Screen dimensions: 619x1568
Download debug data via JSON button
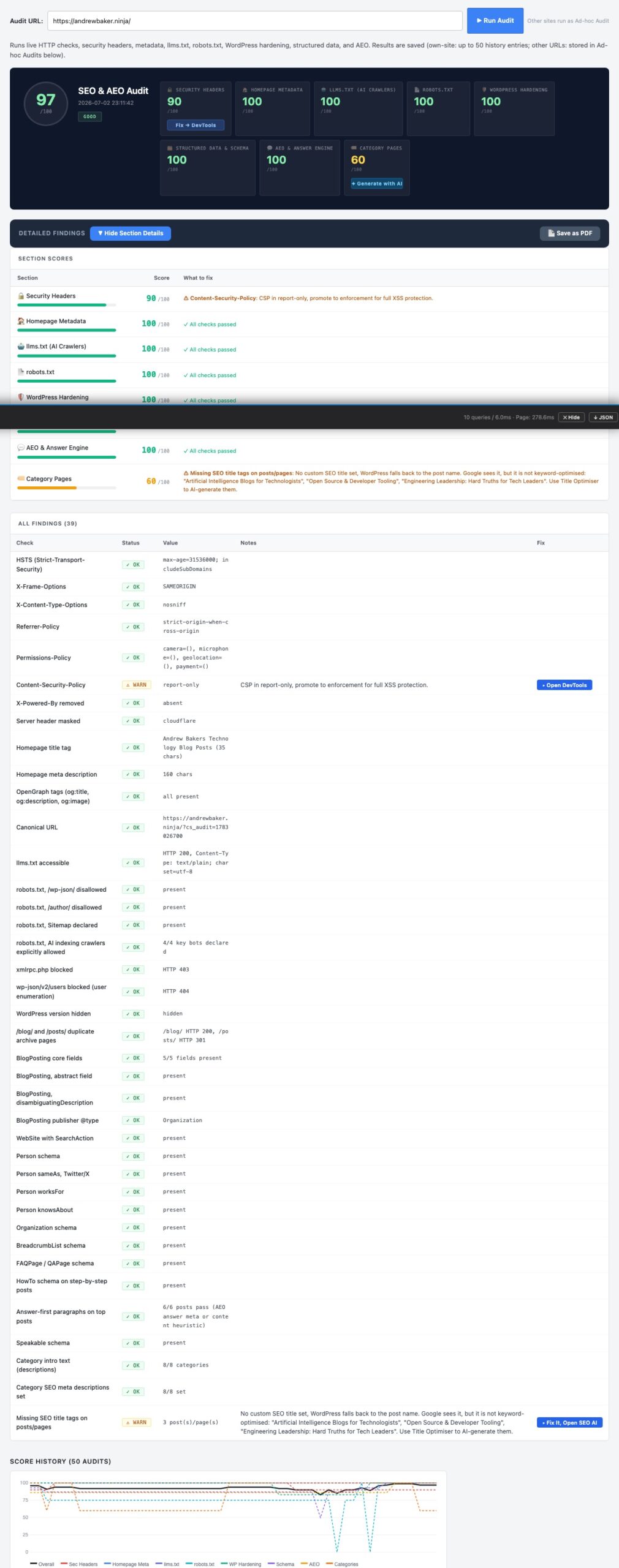[x=603, y=417]
